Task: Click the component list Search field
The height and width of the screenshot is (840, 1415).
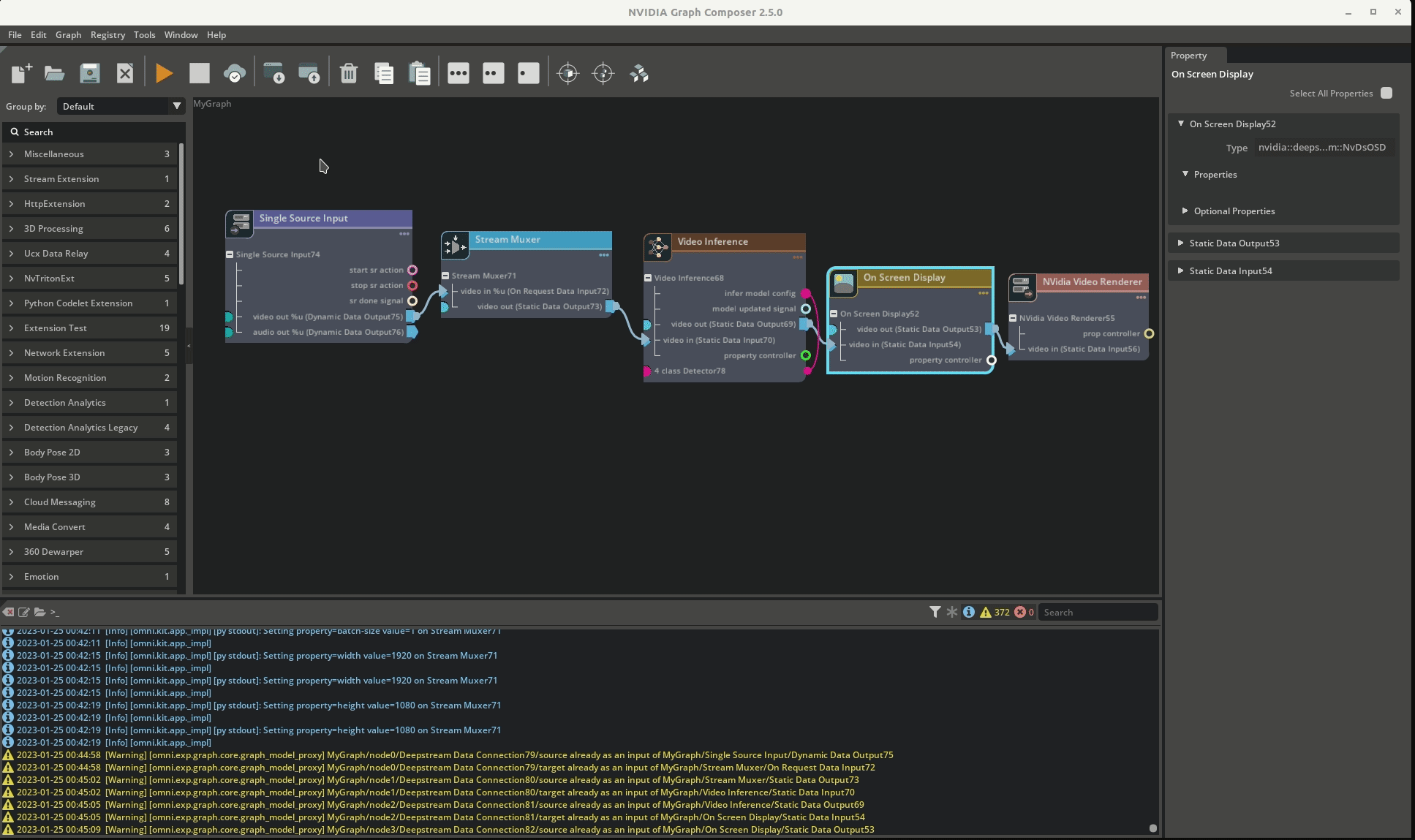Action: tap(94, 132)
